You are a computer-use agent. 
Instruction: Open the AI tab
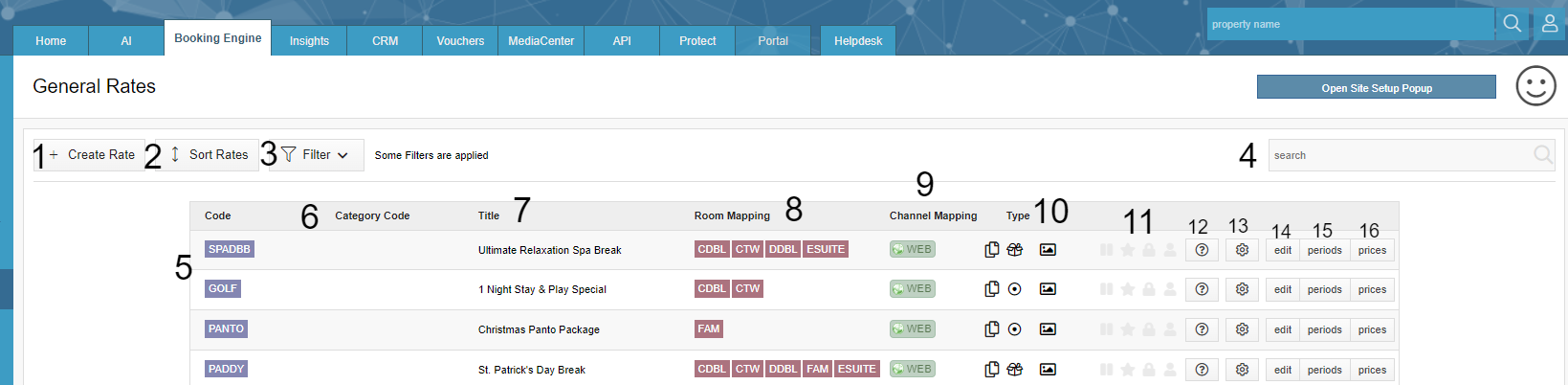coord(126,41)
